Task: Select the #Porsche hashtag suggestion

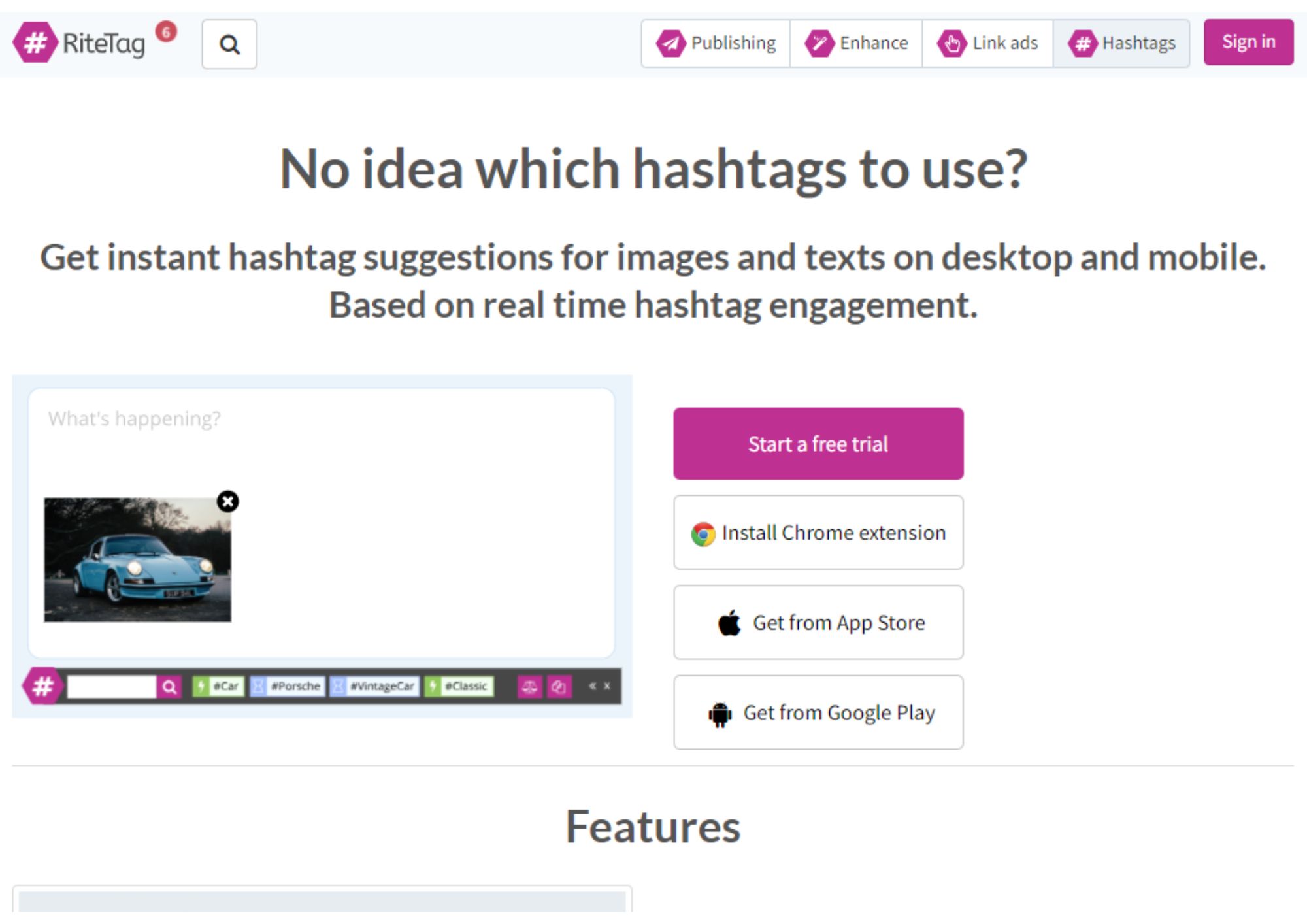Action: [288, 686]
